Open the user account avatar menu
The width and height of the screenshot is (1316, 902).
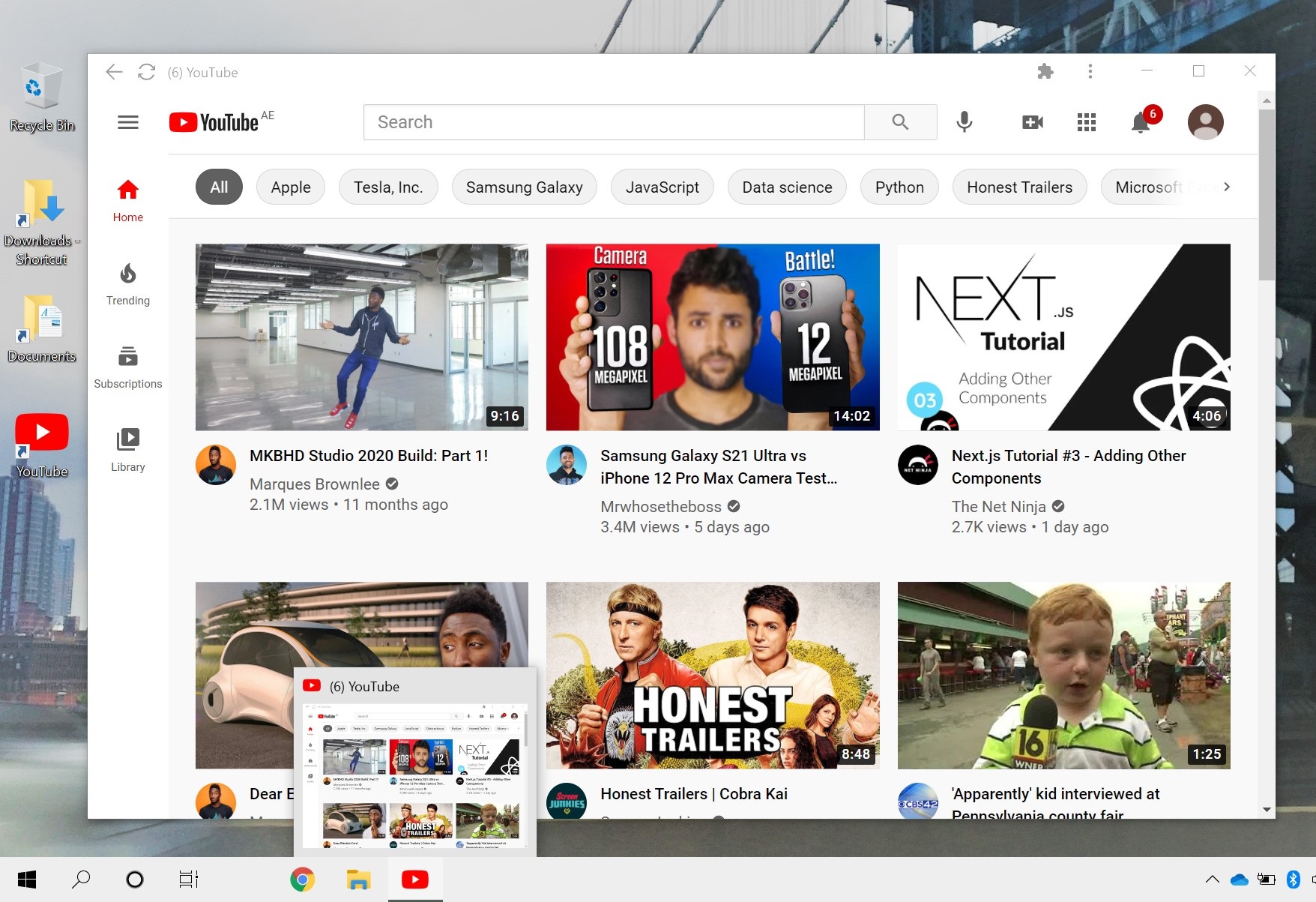click(1205, 122)
